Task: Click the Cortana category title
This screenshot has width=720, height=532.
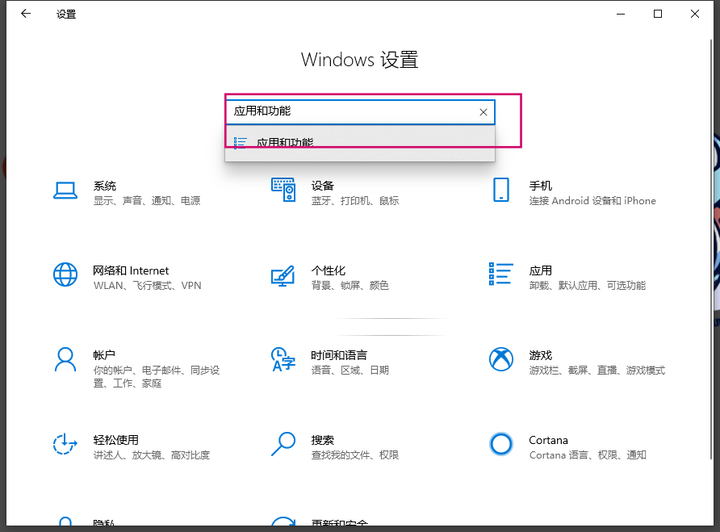Action: click(548, 440)
